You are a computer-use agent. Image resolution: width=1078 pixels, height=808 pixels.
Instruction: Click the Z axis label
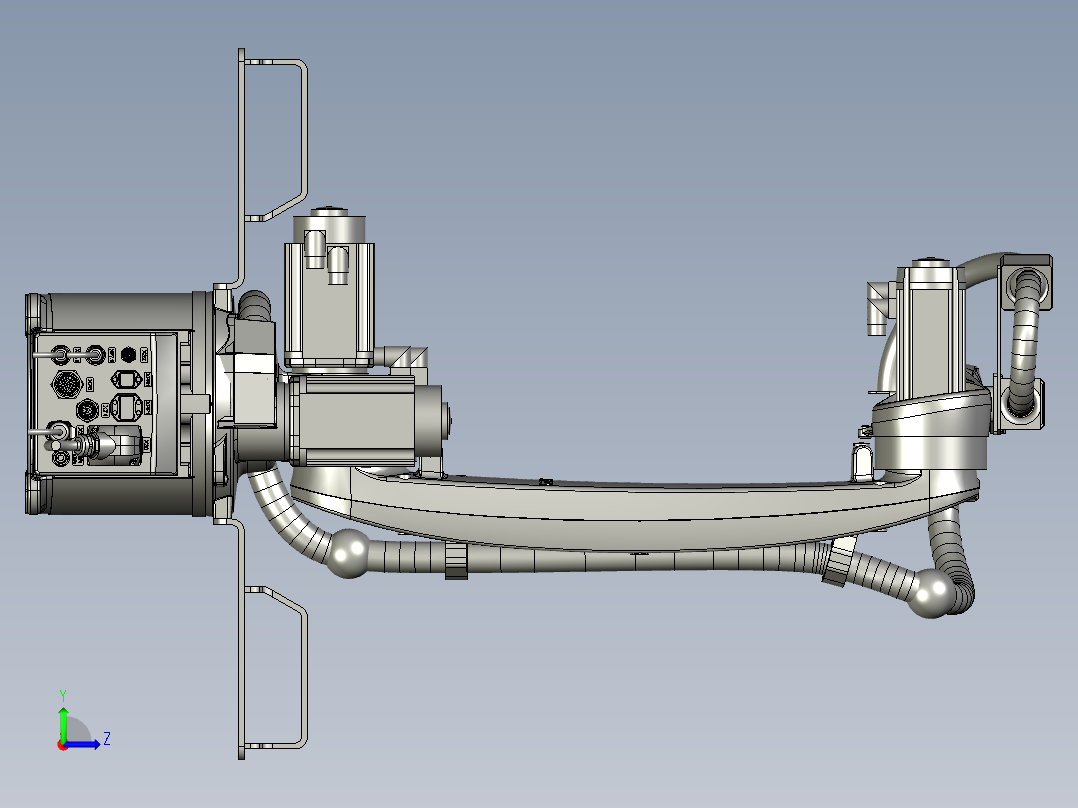tap(107, 738)
